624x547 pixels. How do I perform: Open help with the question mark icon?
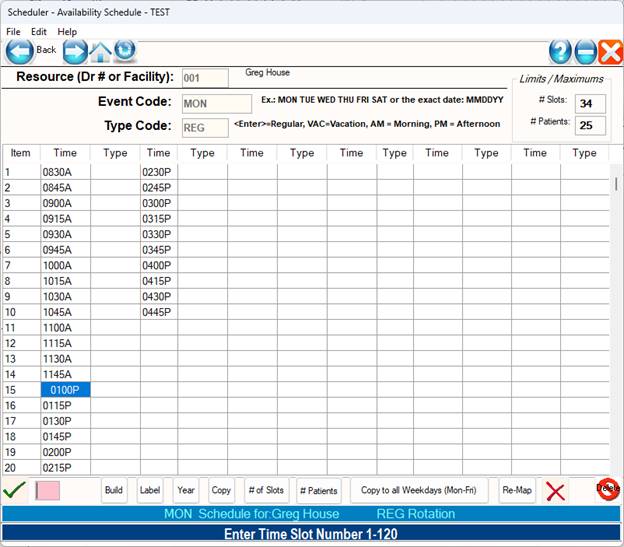point(561,53)
